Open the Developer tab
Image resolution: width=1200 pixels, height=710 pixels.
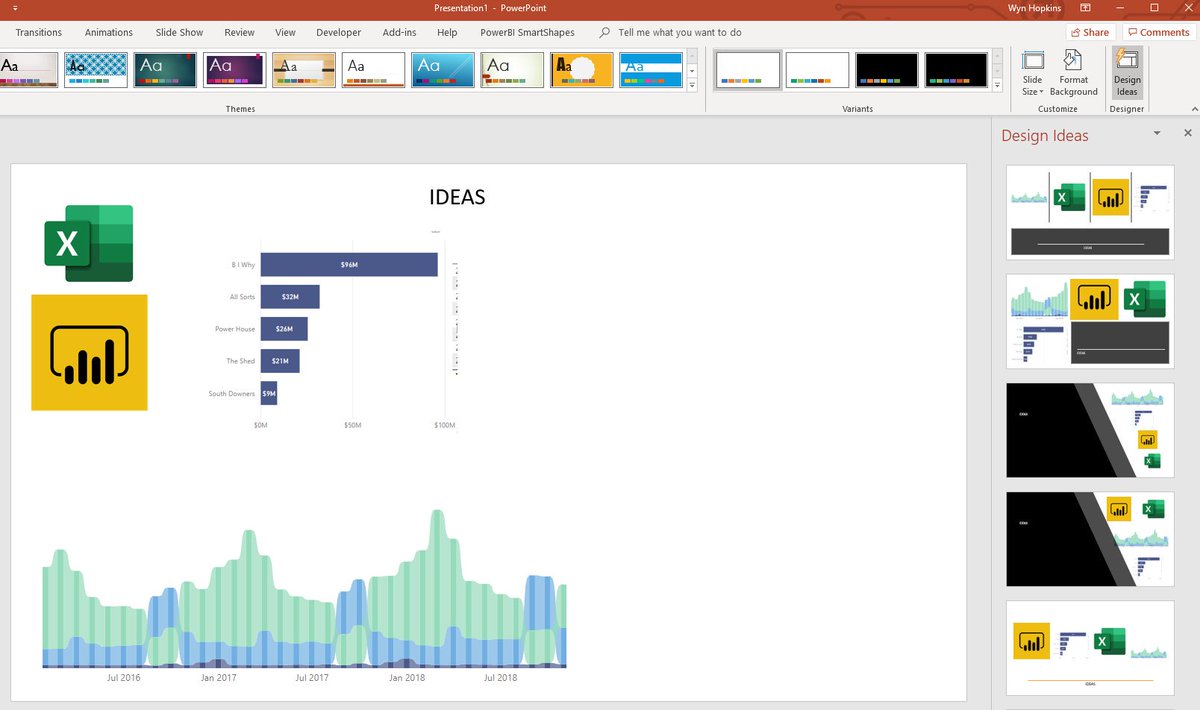click(x=339, y=32)
